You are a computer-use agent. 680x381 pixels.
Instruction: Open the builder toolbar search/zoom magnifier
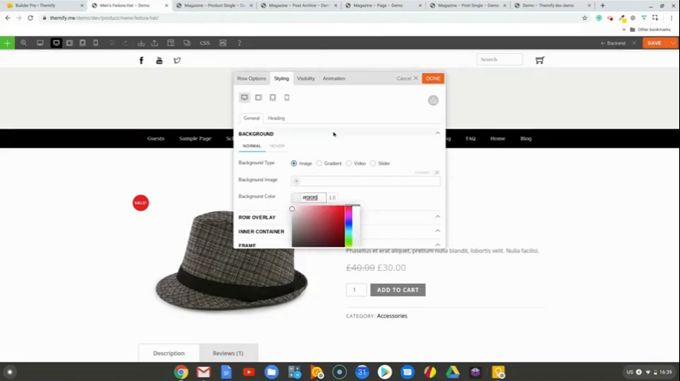tap(24, 43)
